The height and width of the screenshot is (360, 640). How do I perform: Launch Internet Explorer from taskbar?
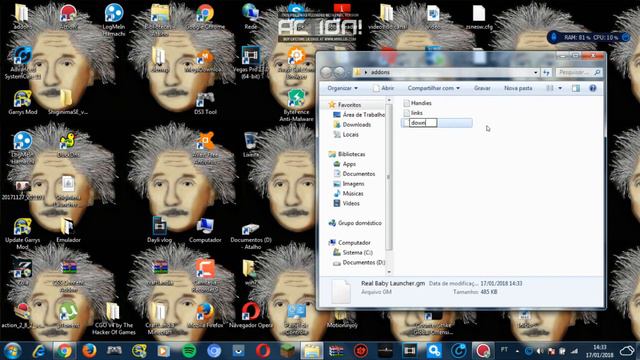click(39, 351)
